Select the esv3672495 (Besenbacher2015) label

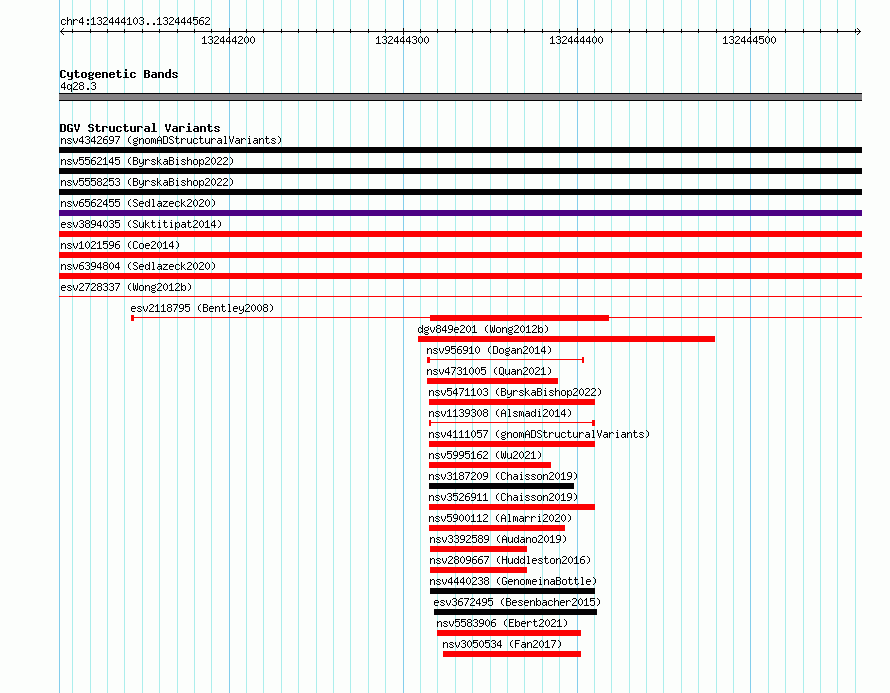point(517,602)
